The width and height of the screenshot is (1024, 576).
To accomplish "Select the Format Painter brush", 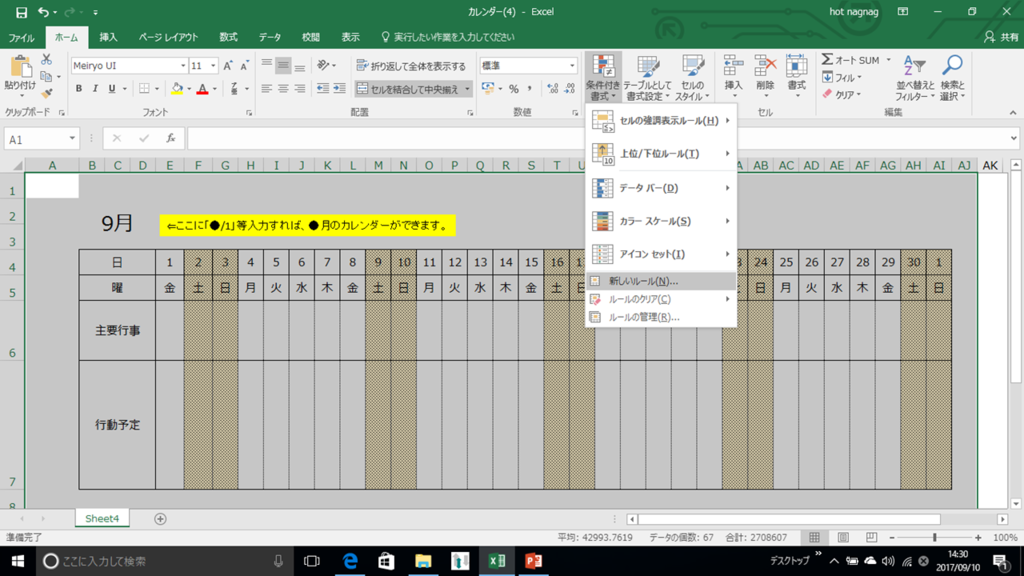I will (x=46, y=93).
